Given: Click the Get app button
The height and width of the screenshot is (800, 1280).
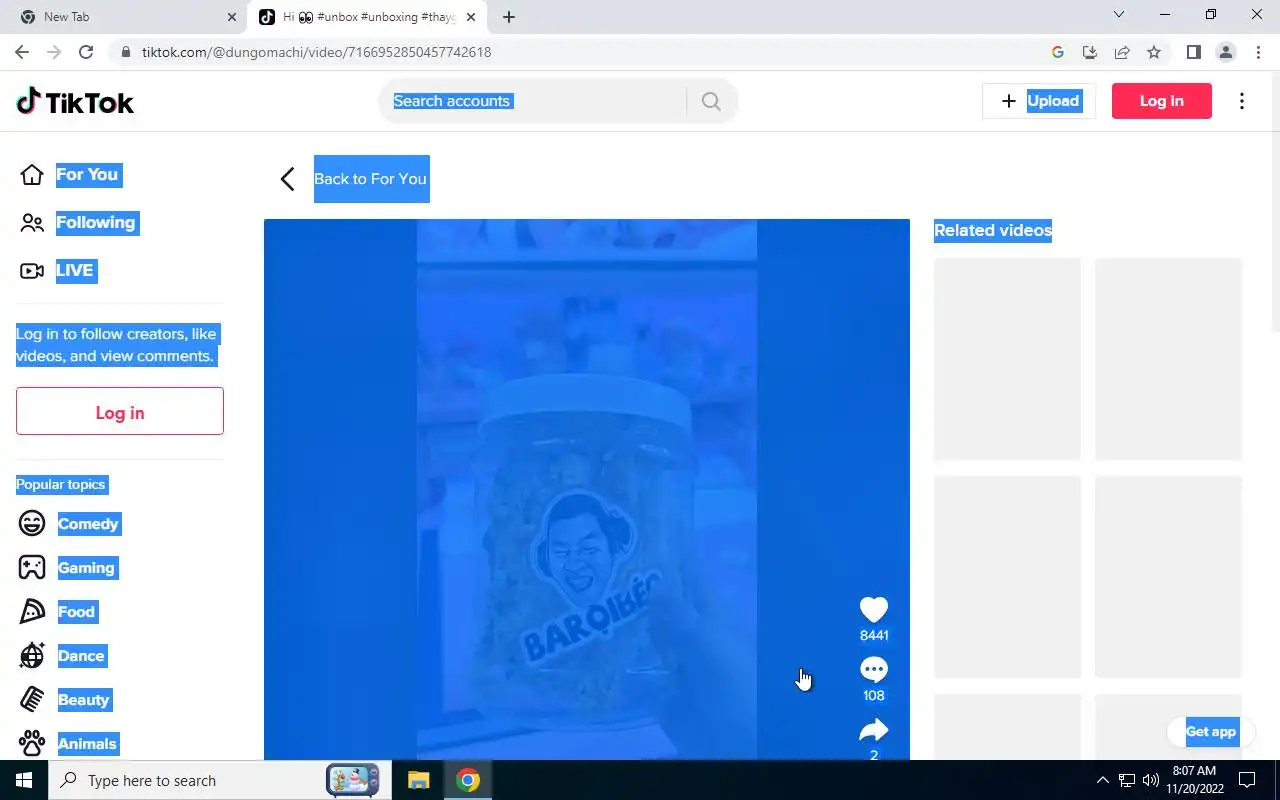Looking at the screenshot, I should (1211, 732).
